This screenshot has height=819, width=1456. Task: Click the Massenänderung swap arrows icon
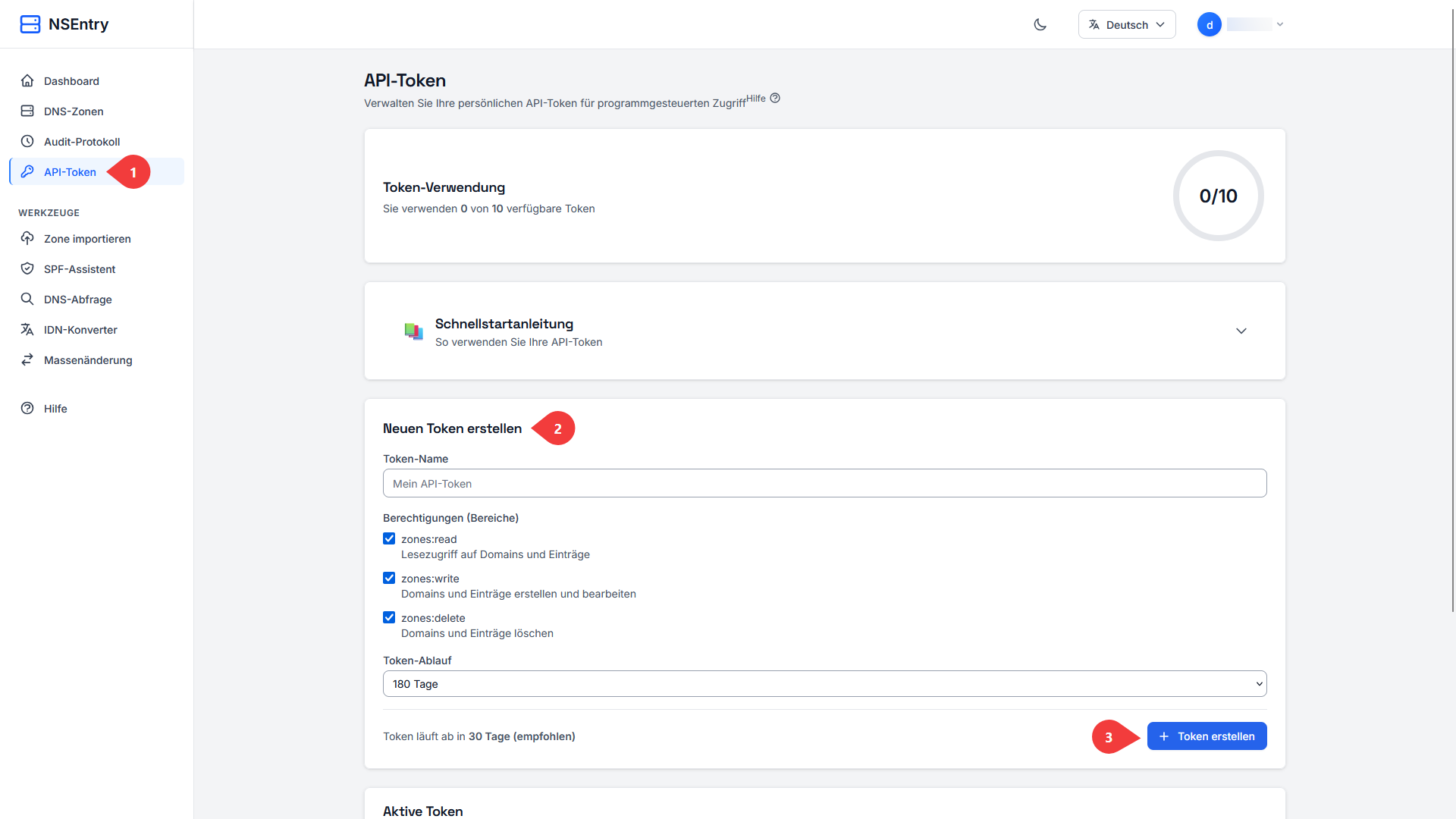click(27, 359)
